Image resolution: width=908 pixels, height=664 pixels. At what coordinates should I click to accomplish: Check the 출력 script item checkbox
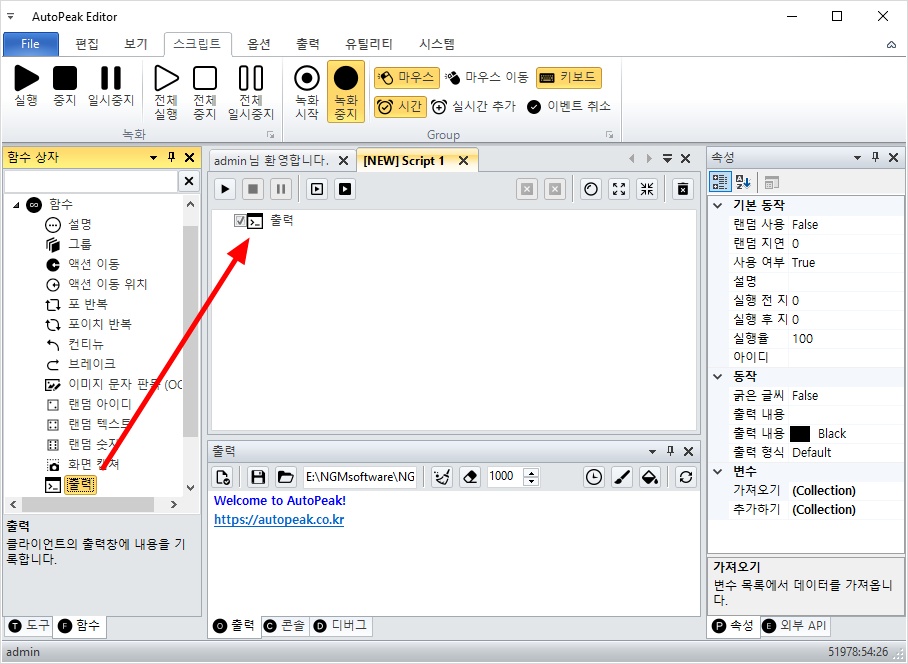pyautogui.click(x=239, y=221)
